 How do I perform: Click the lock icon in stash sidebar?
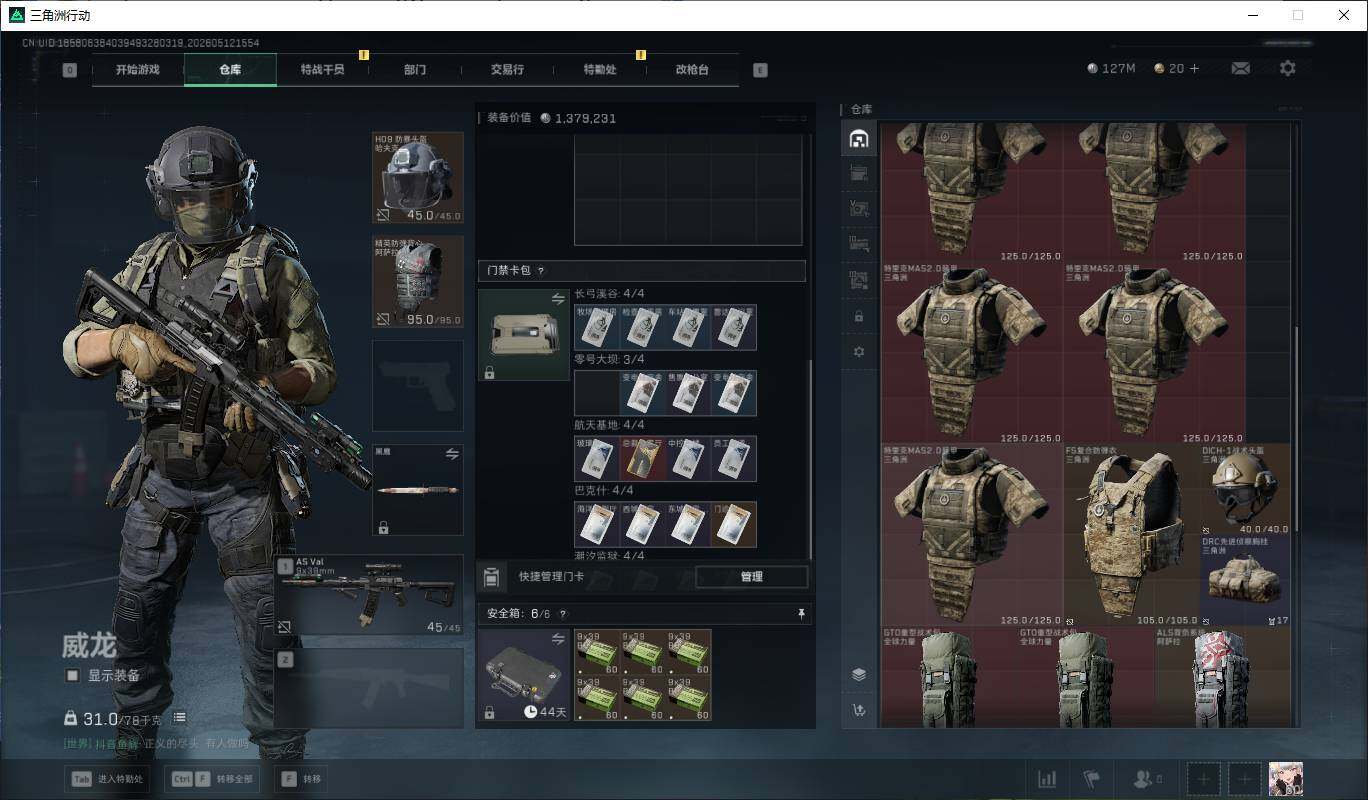[x=858, y=316]
